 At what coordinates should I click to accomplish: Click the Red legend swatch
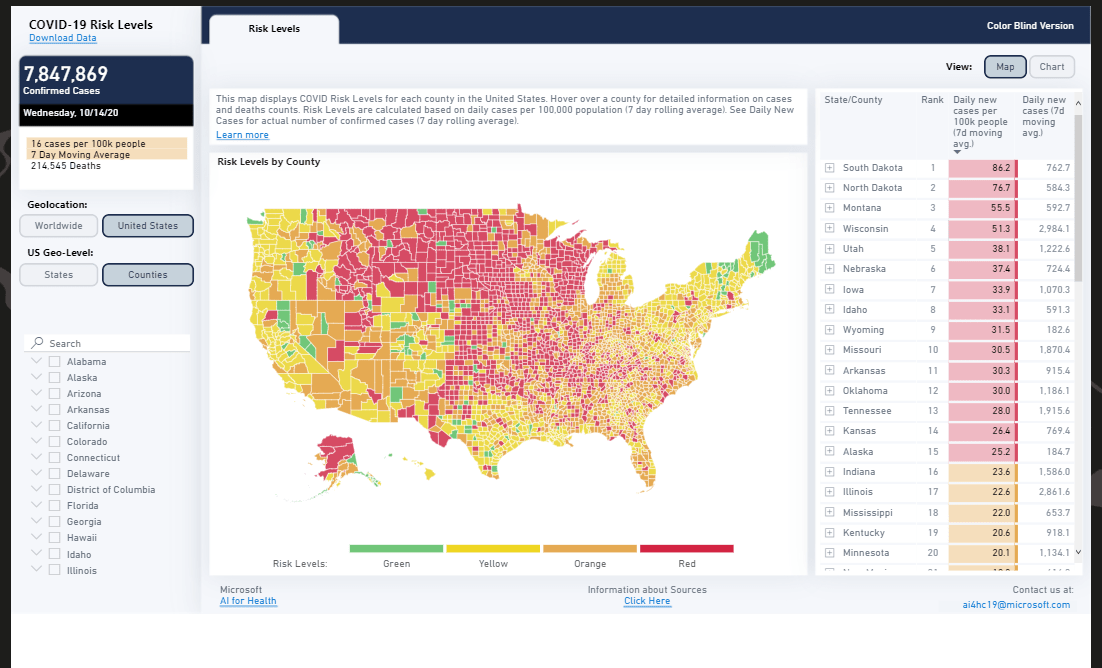(687, 548)
